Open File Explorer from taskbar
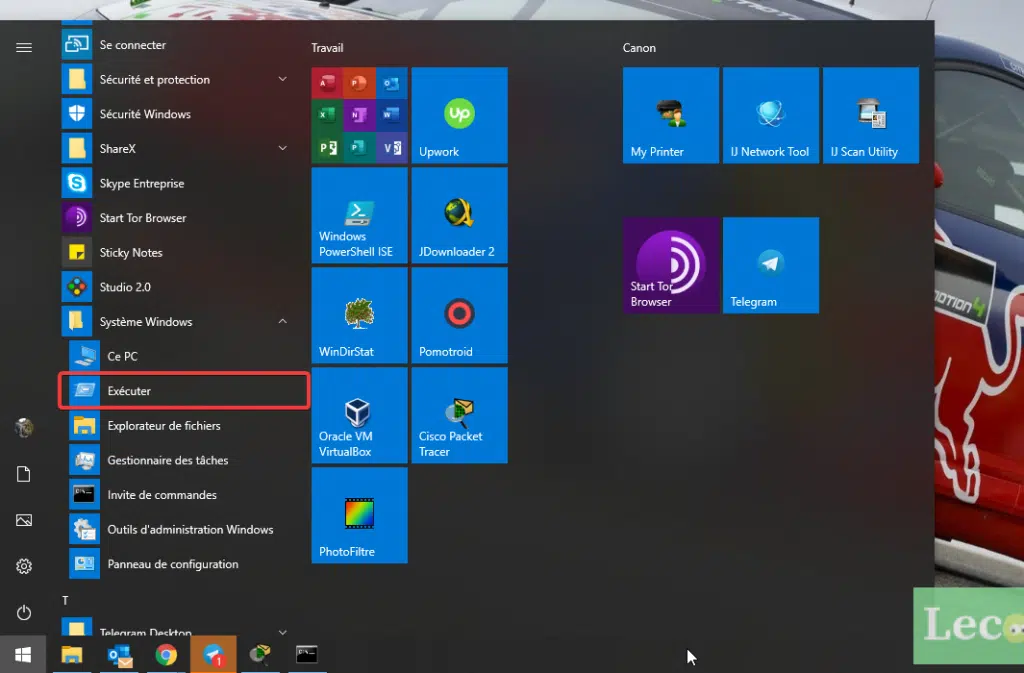The image size is (1024, 673). click(72, 655)
